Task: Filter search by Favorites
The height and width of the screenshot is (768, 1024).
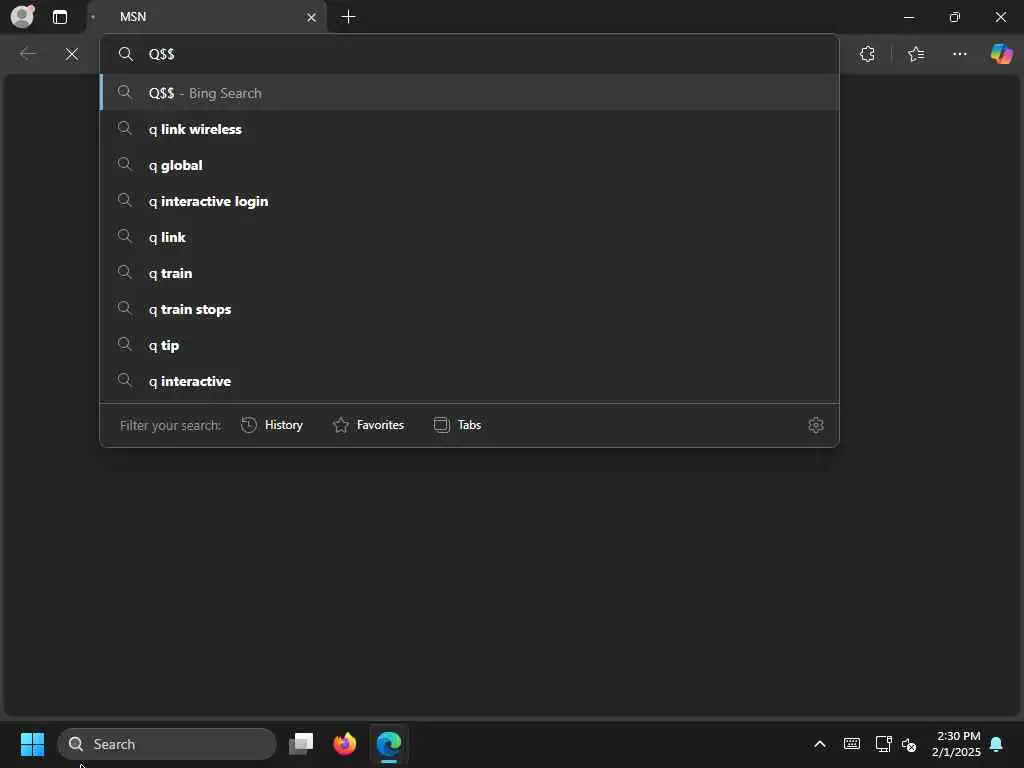Action: (x=369, y=425)
